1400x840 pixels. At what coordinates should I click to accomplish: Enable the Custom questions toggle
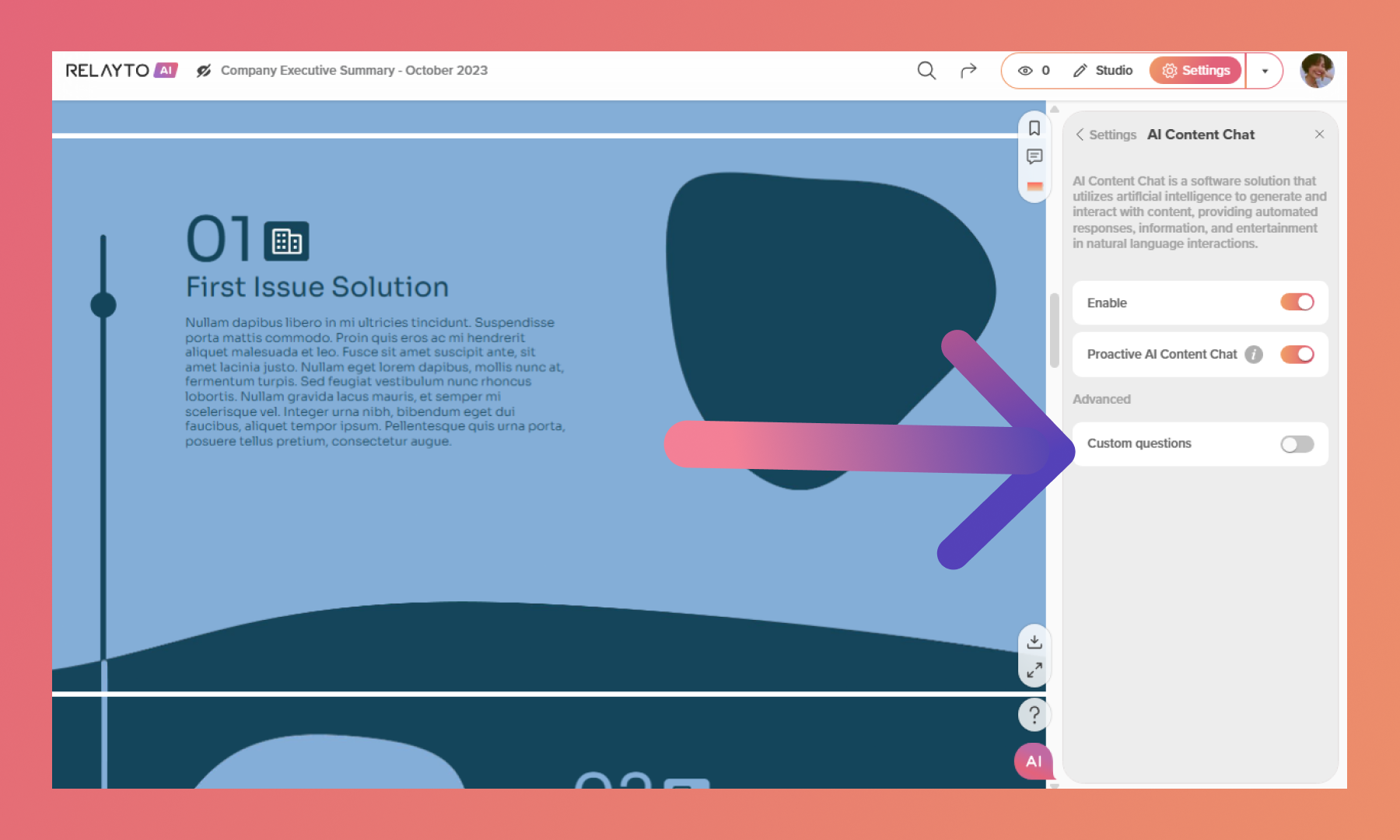(x=1297, y=444)
